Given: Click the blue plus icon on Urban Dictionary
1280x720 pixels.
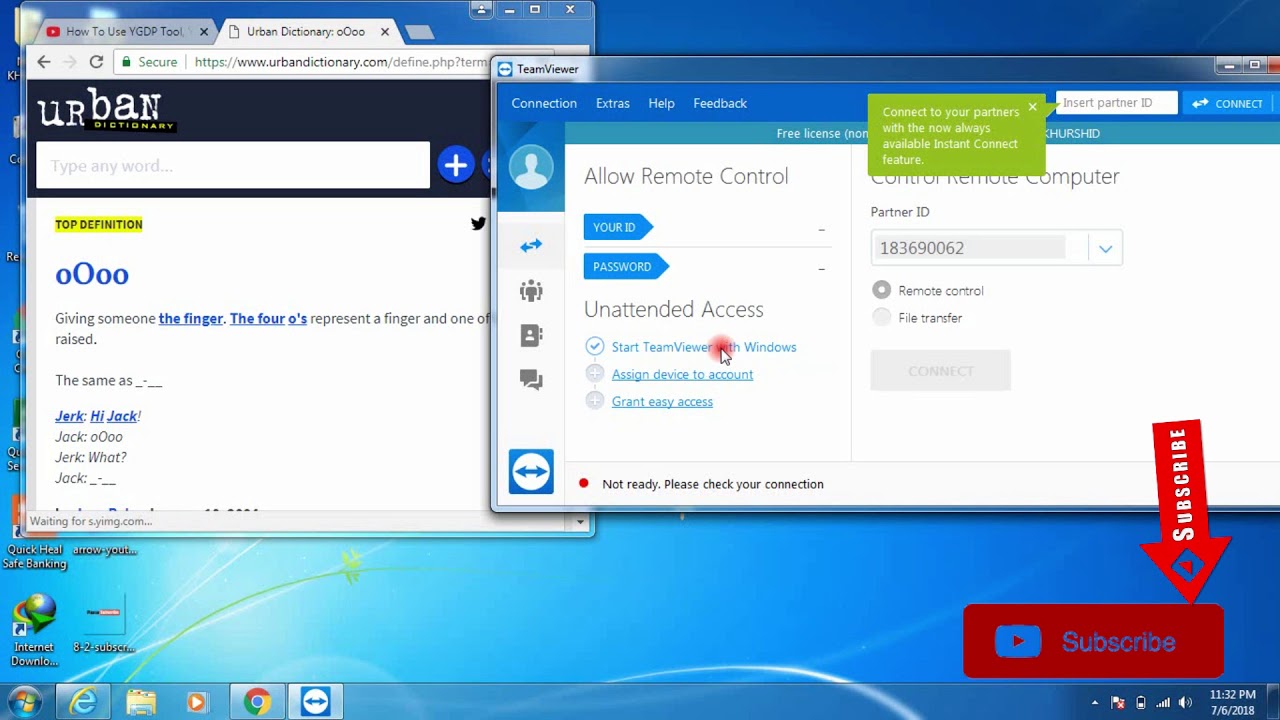Looking at the screenshot, I should [x=456, y=165].
